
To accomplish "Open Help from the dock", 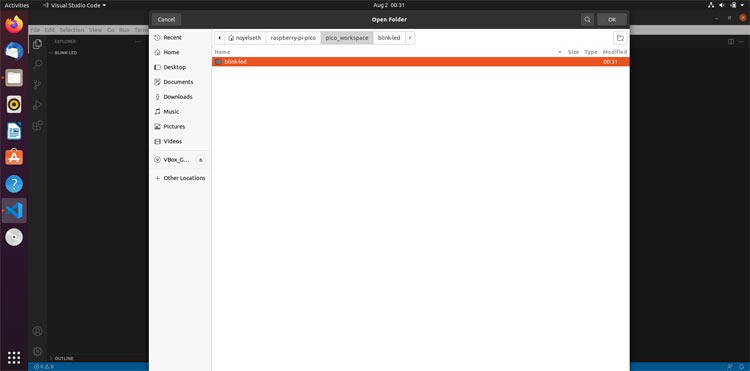I will click(x=14, y=184).
